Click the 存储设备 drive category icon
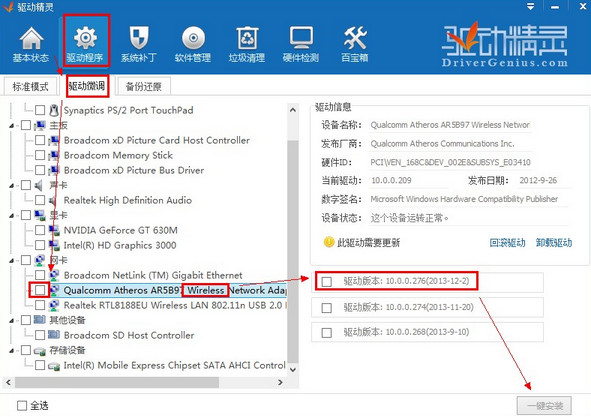The image size is (591, 417). pyautogui.click(x=39, y=351)
